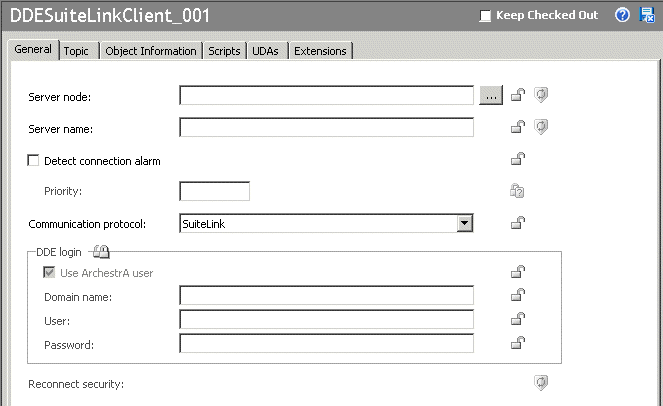Toggle lock icon for Communication protocol
This screenshot has height=406, width=663.
pyautogui.click(x=518, y=223)
